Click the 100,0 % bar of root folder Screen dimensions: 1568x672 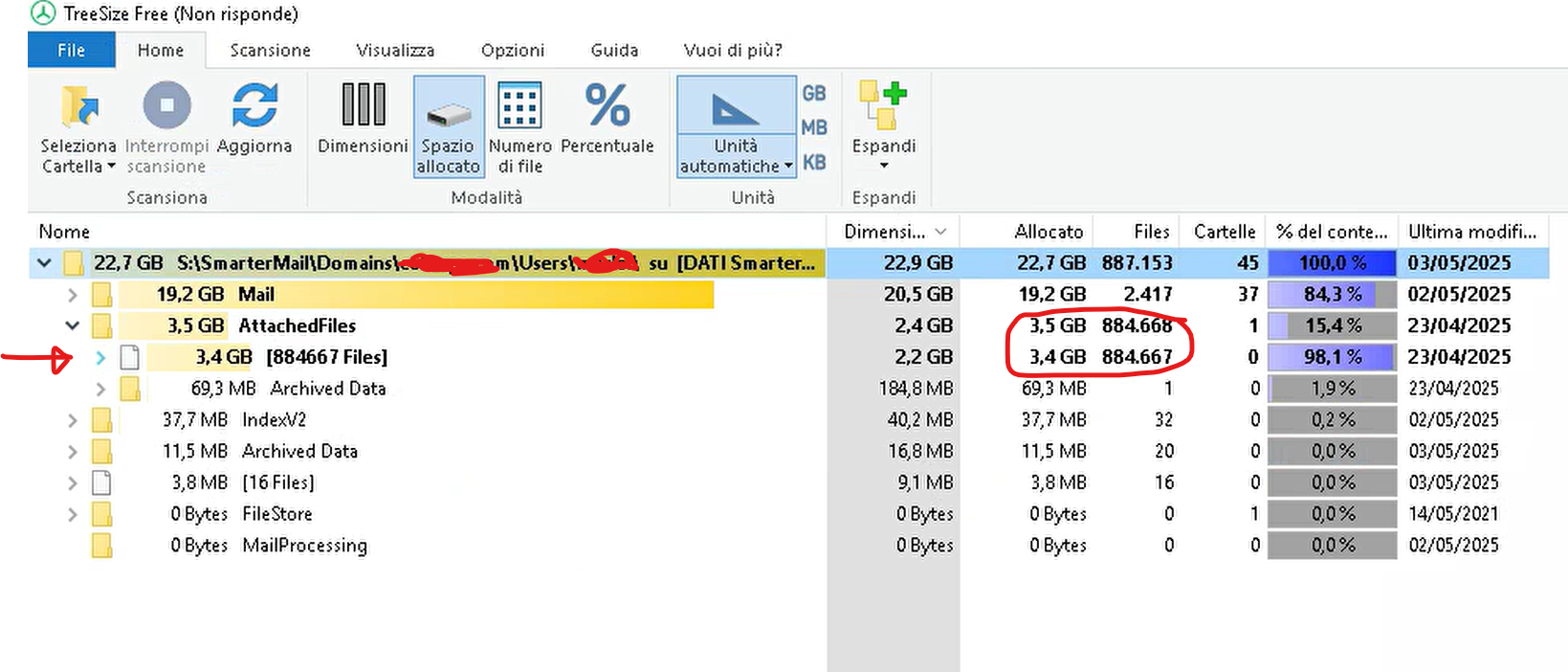[x=1332, y=262]
